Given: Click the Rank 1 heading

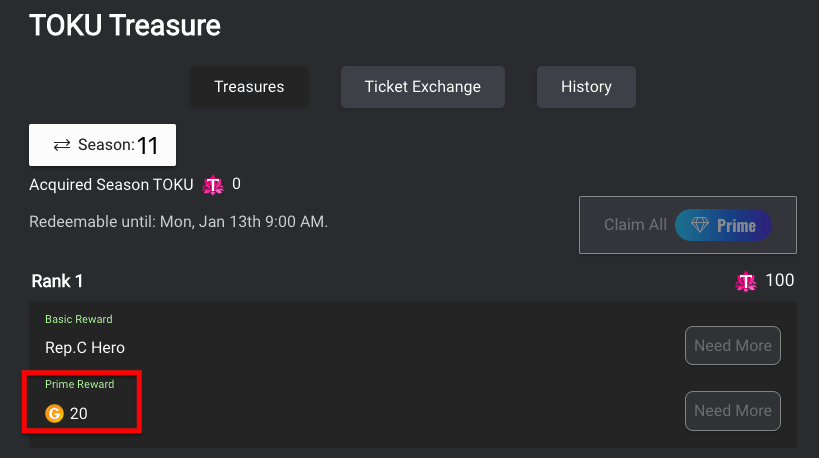Looking at the screenshot, I should pos(57,281).
